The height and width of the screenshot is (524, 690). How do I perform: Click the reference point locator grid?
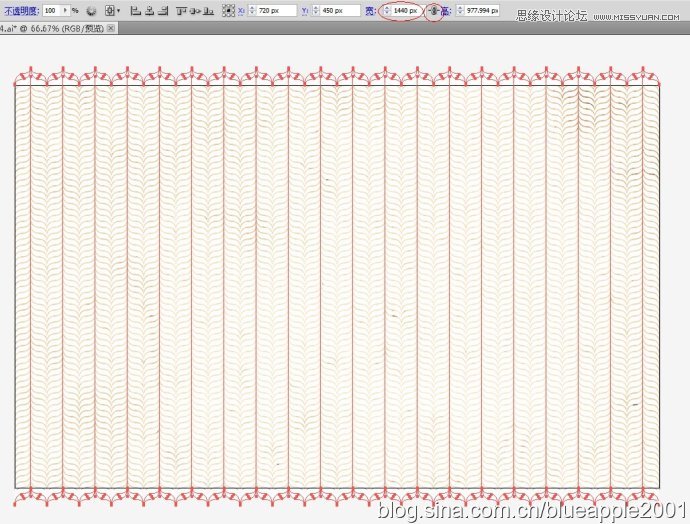click(x=228, y=11)
